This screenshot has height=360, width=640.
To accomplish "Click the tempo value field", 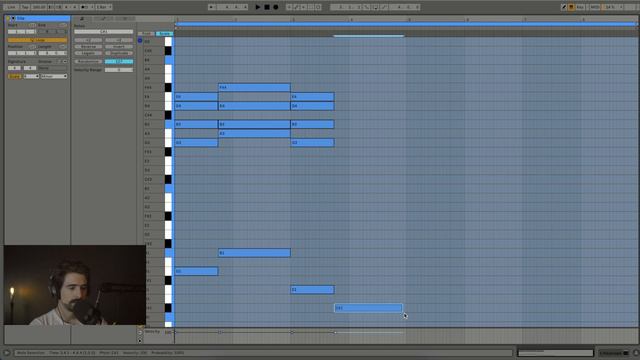I will (x=39, y=7).
